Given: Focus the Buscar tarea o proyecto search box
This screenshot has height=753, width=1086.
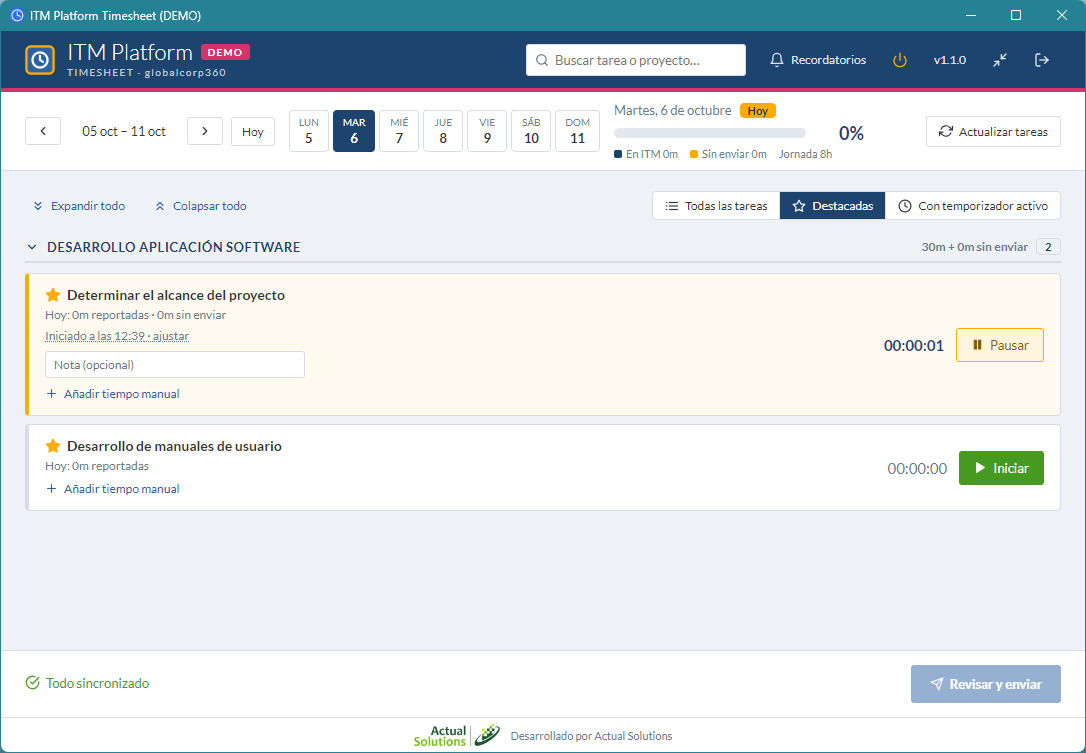Looking at the screenshot, I should tap(636, 60).
